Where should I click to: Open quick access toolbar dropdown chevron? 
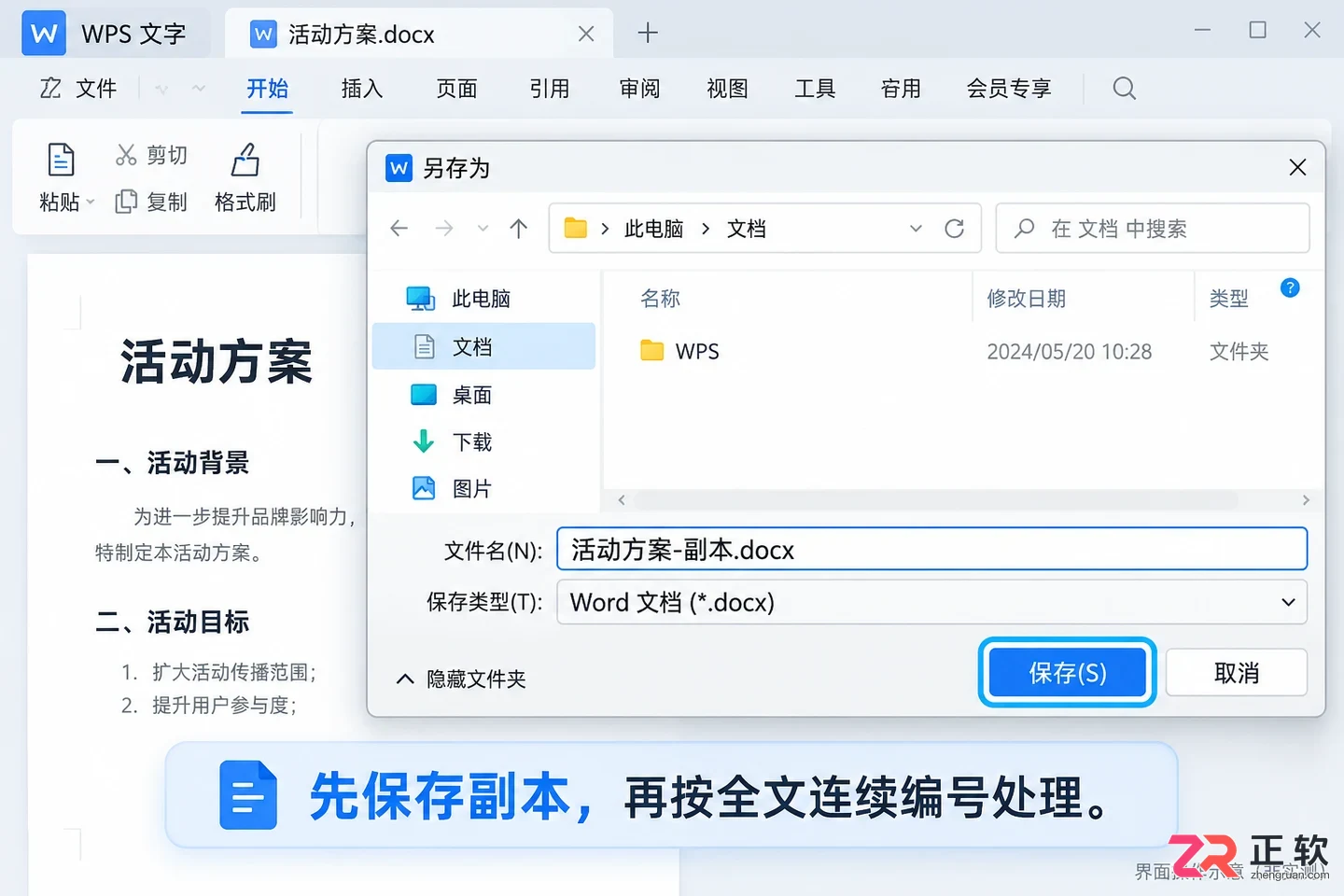(x=199, y=89)
